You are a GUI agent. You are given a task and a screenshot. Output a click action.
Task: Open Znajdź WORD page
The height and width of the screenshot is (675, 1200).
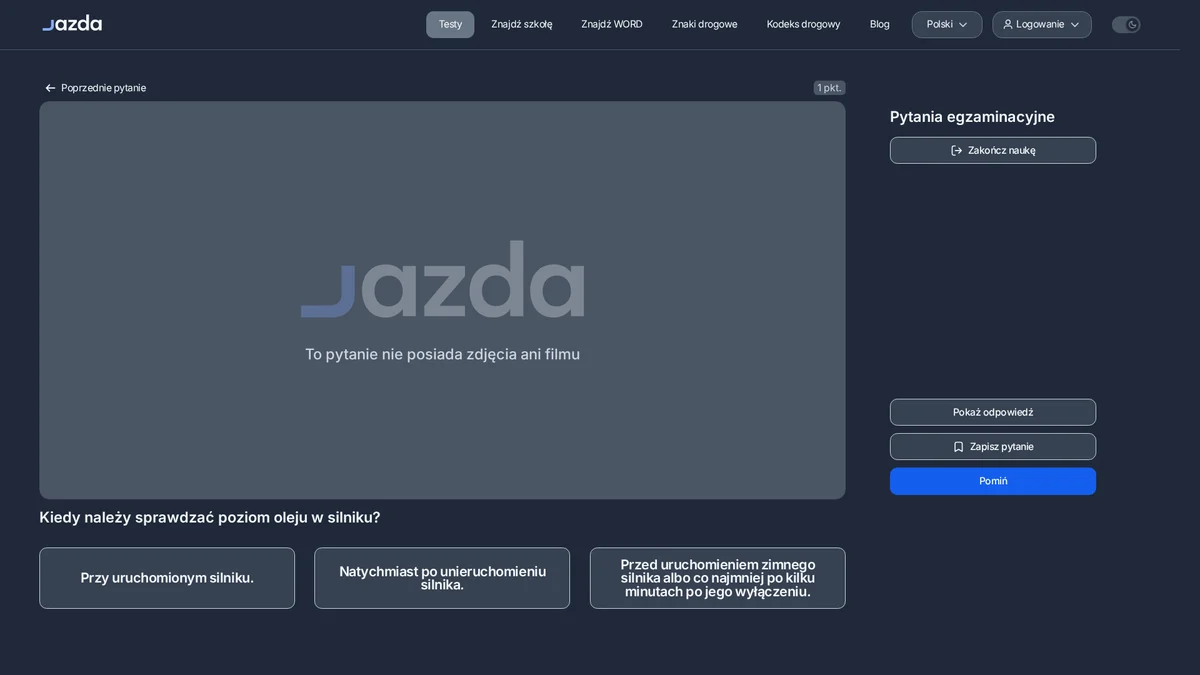(x=612, y=24)
